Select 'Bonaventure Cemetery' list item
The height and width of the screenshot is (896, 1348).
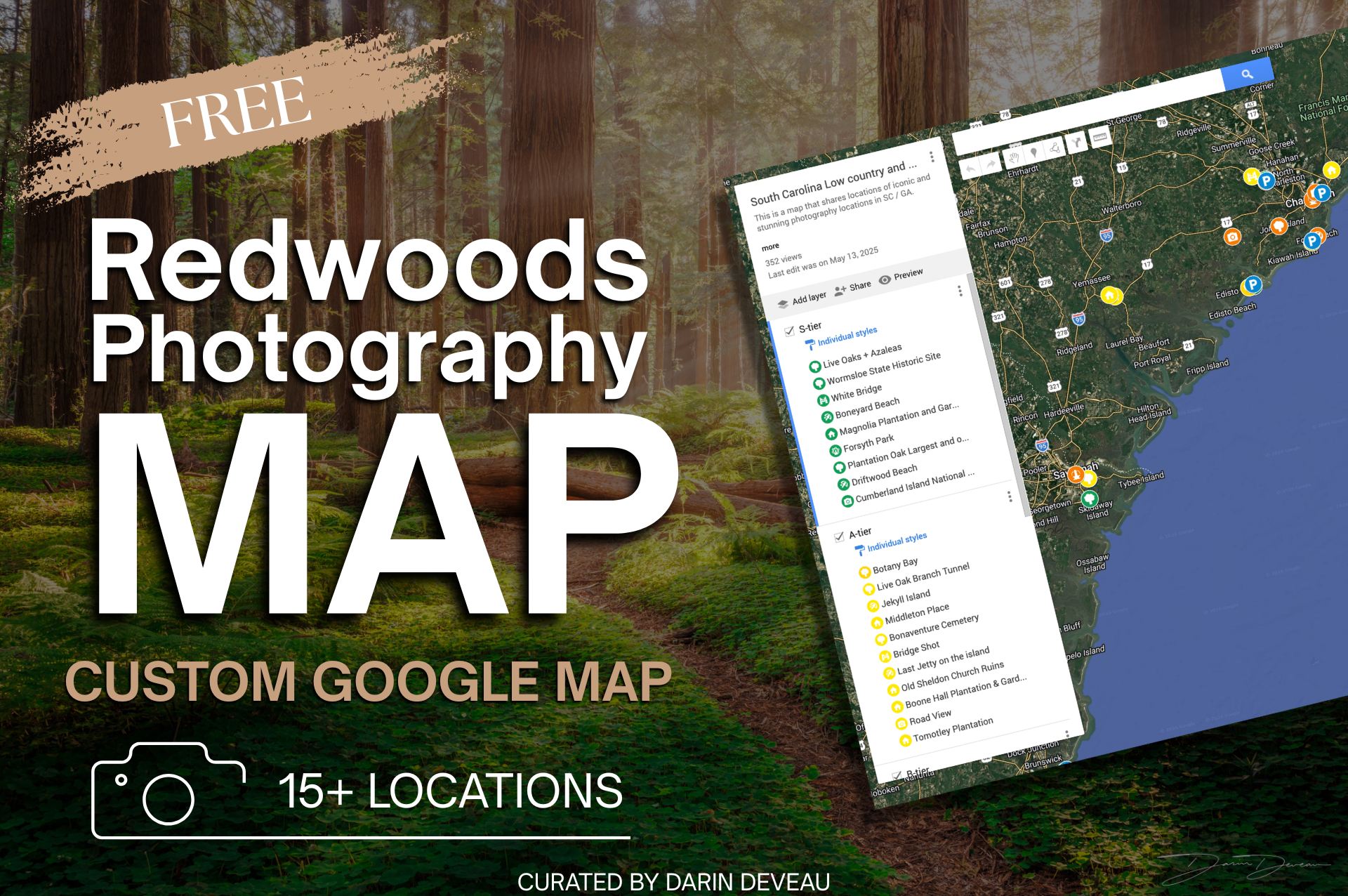(927, 629)
